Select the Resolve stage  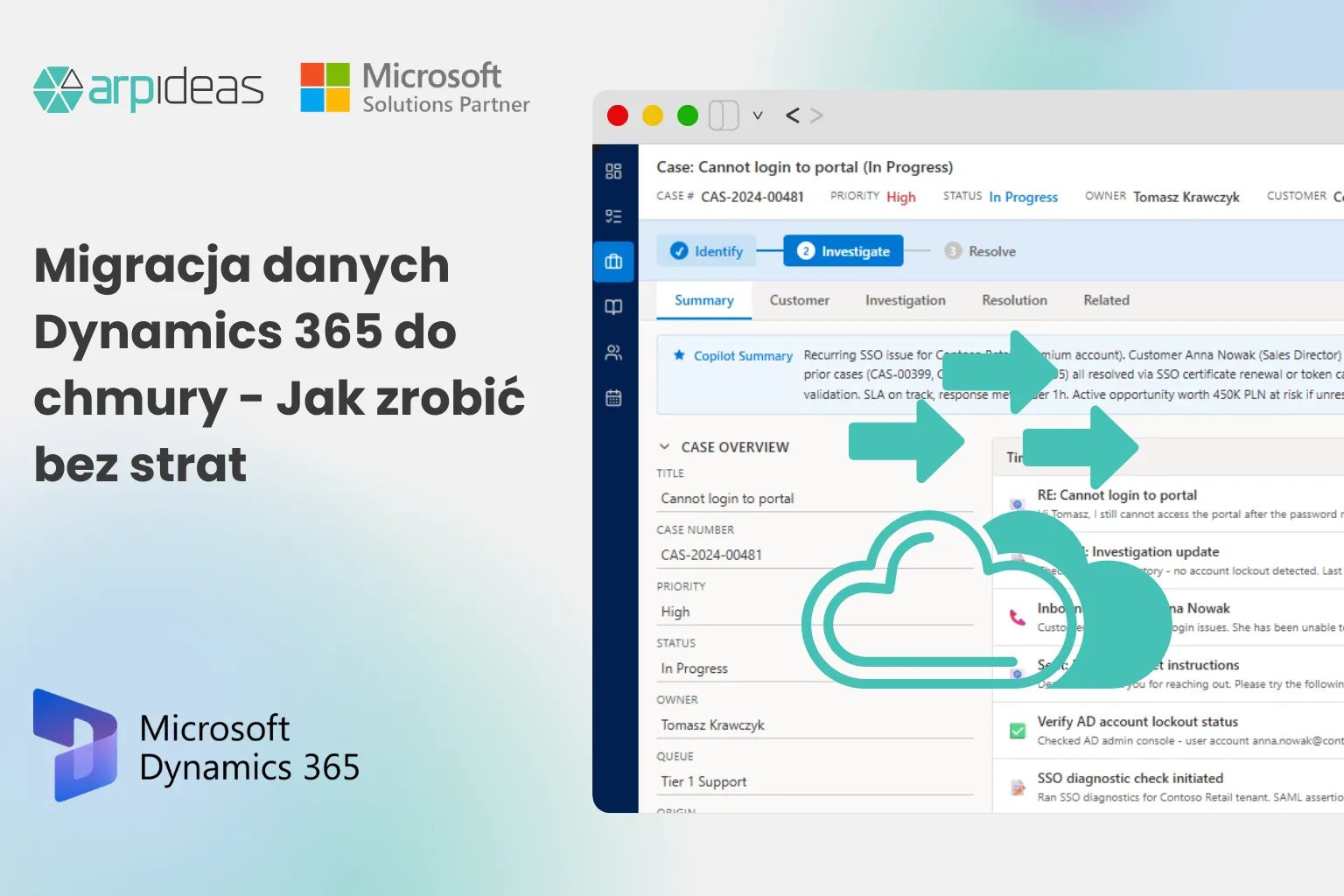pos(980,251)
